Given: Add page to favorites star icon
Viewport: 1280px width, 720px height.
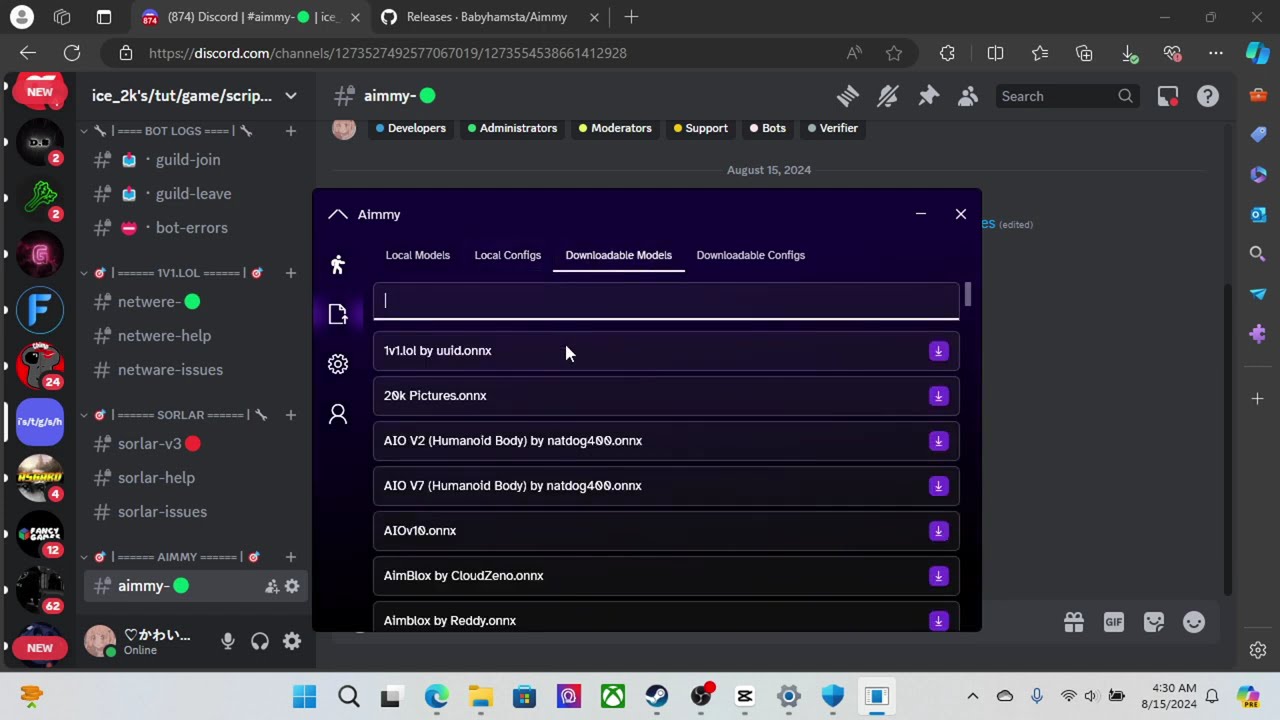Looking at the screenshot, I should (x=894, y=53).
